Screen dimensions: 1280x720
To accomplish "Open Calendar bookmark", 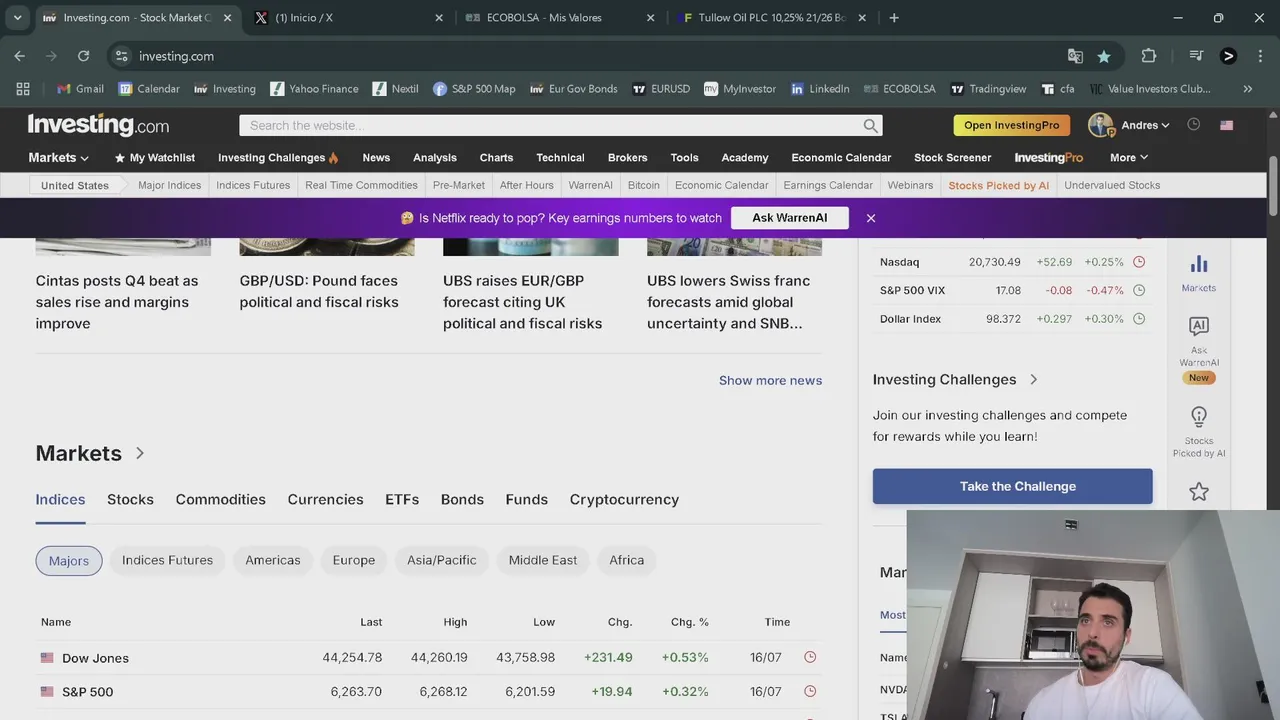I will [x=149, y=89].
